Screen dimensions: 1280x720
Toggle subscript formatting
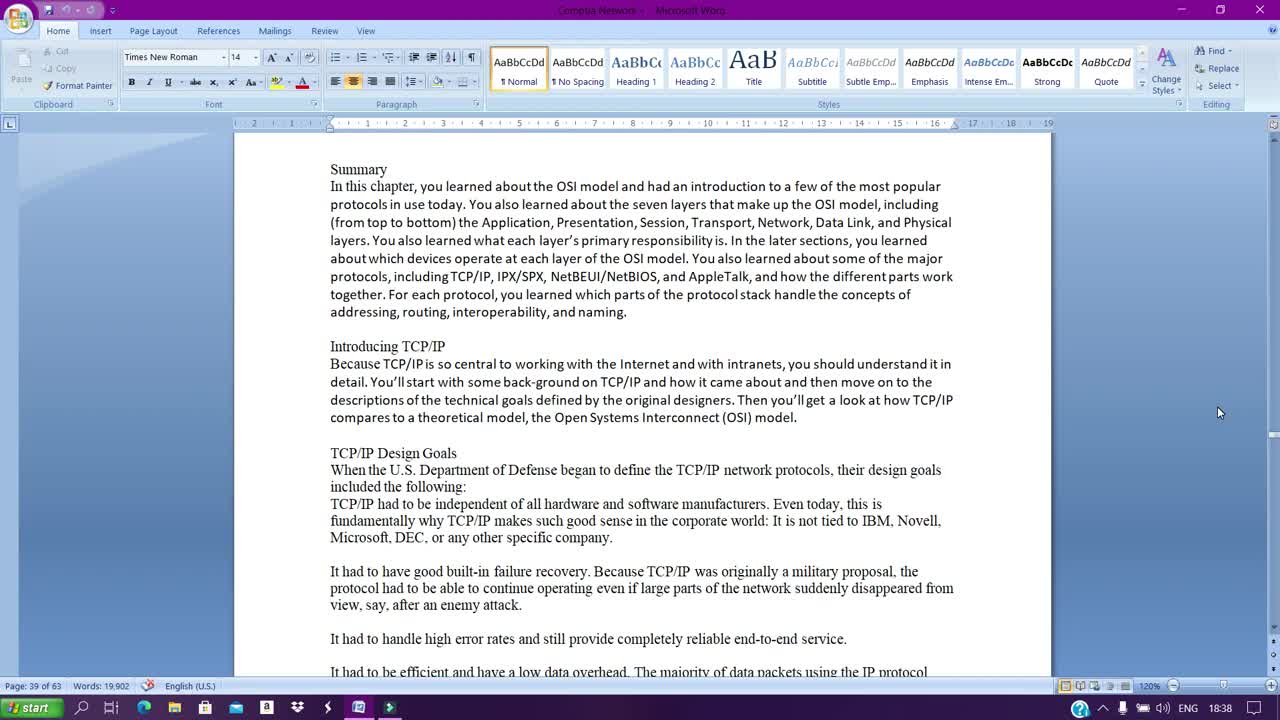pos(213,82)
